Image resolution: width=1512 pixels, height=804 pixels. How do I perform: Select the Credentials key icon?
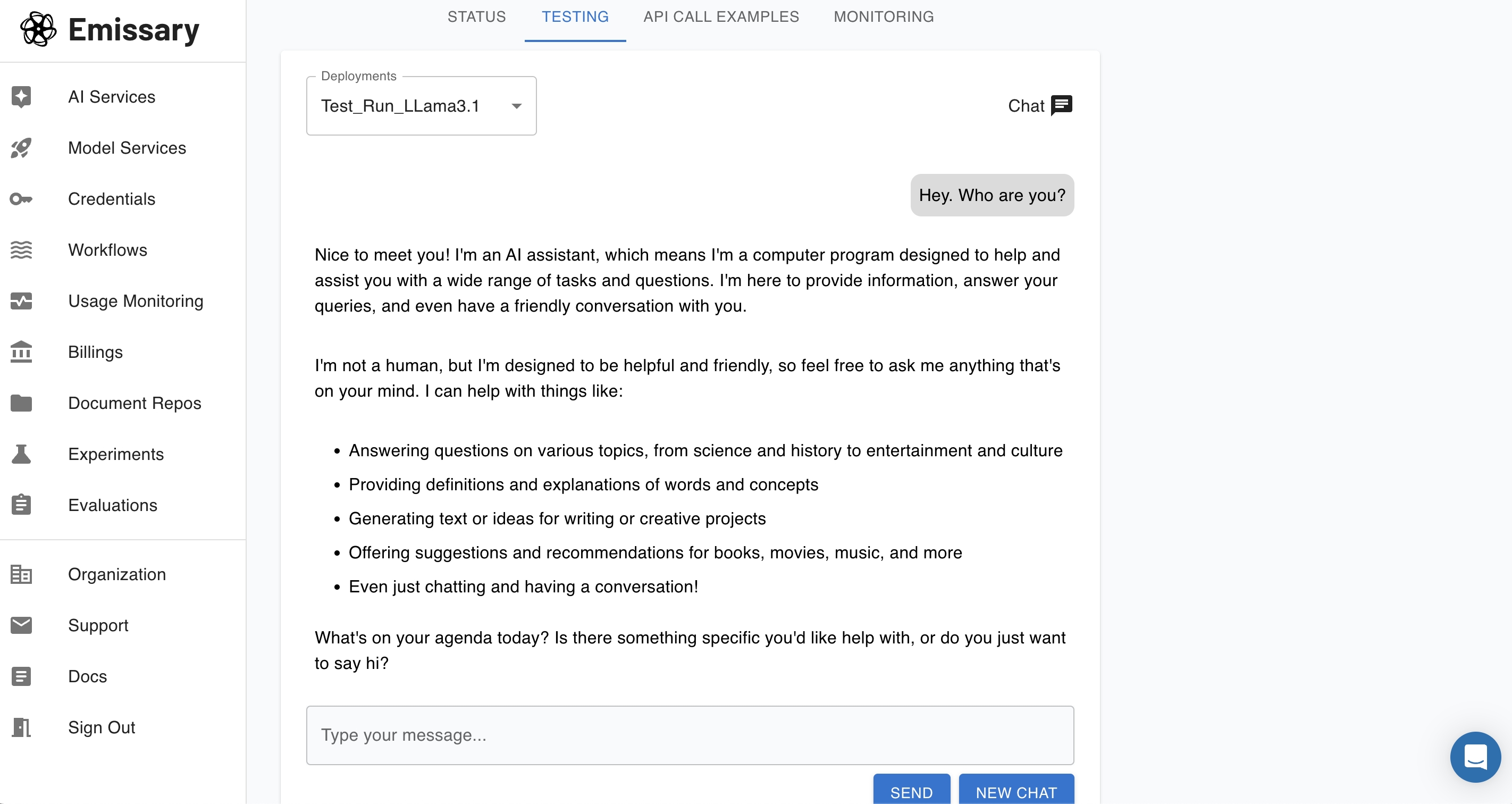(x=21, y=199)
